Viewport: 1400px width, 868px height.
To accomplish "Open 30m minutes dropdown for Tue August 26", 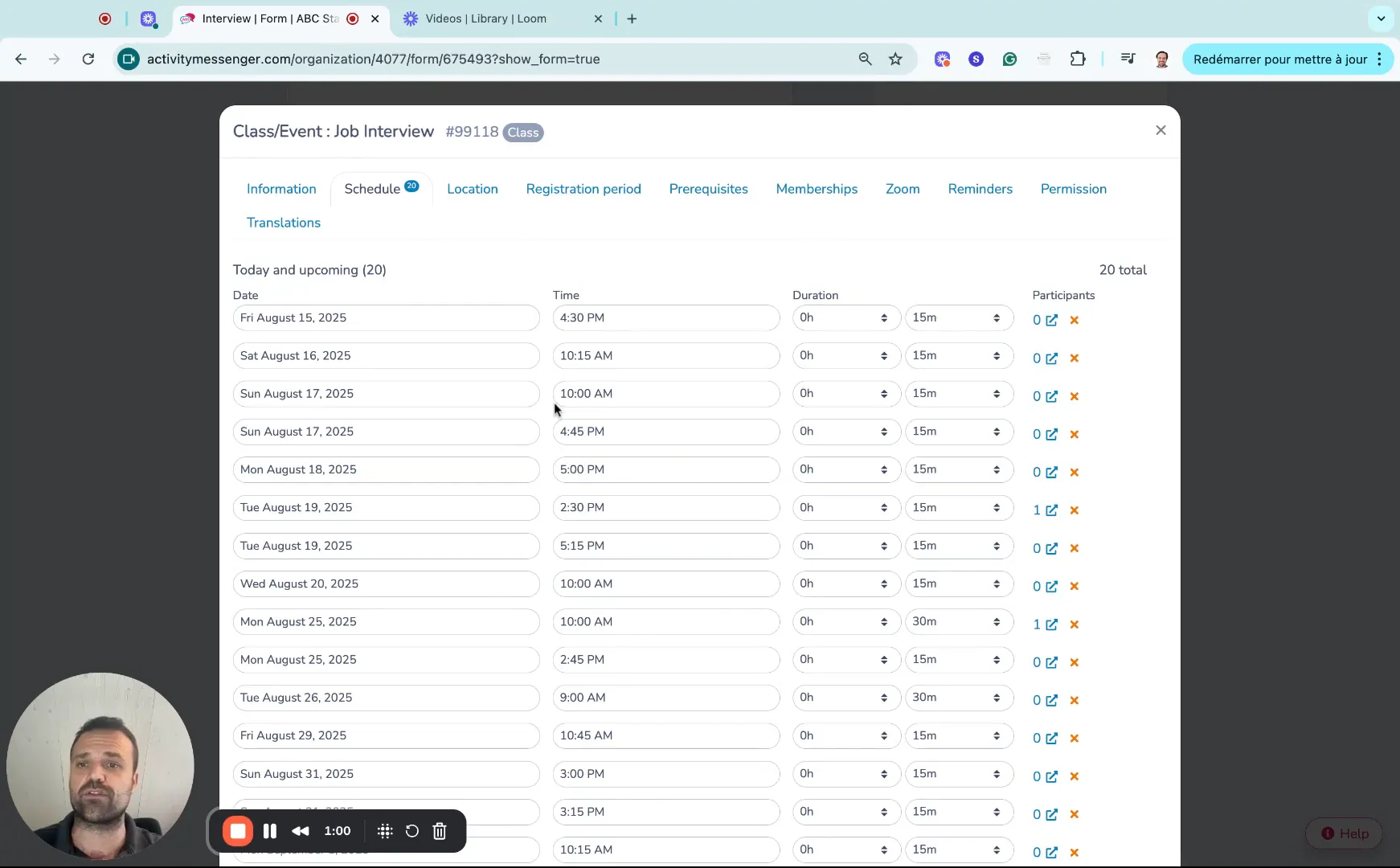I will coord(959,698).
